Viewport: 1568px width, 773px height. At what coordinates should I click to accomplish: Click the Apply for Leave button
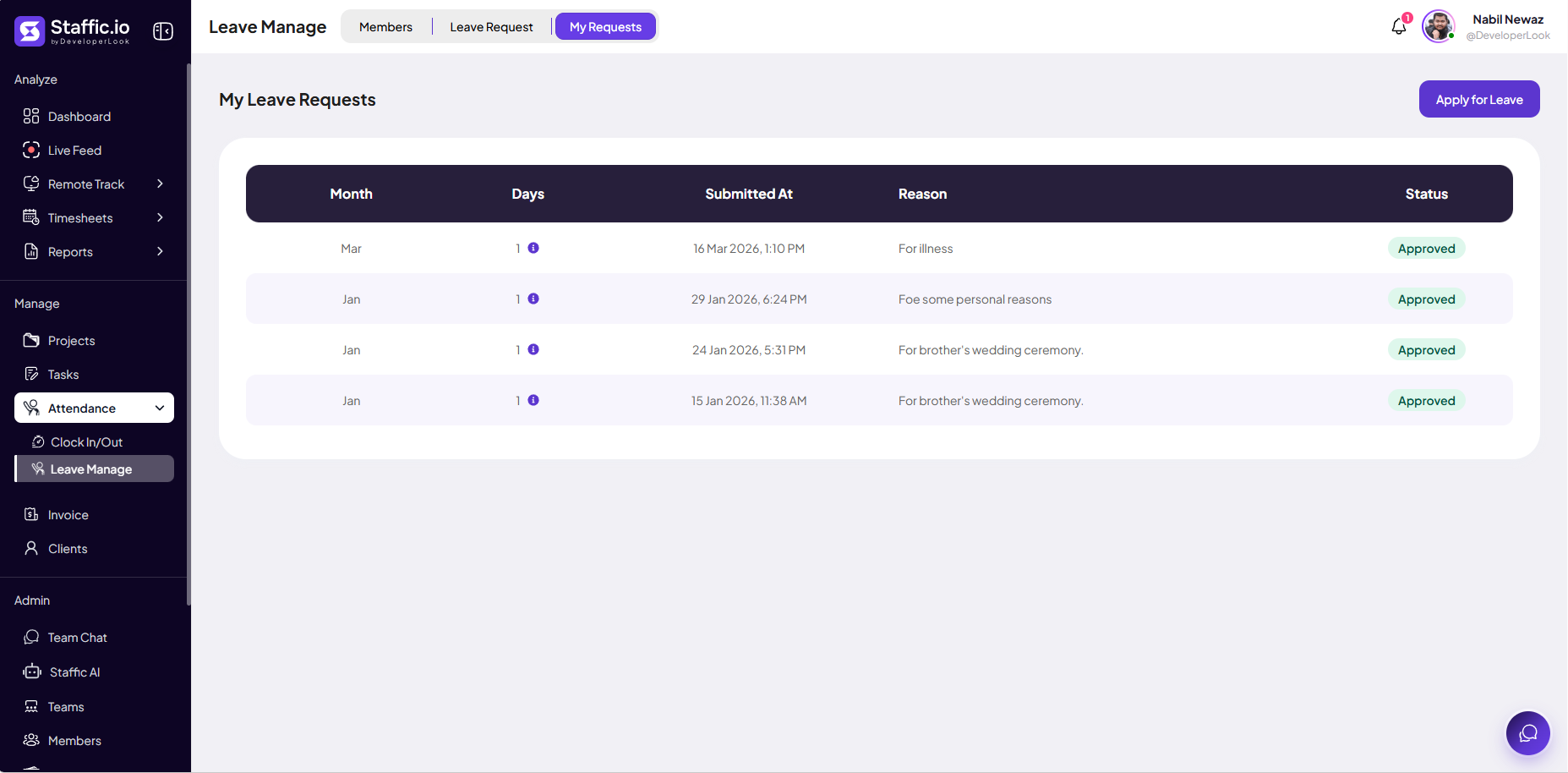[1479, 99]
